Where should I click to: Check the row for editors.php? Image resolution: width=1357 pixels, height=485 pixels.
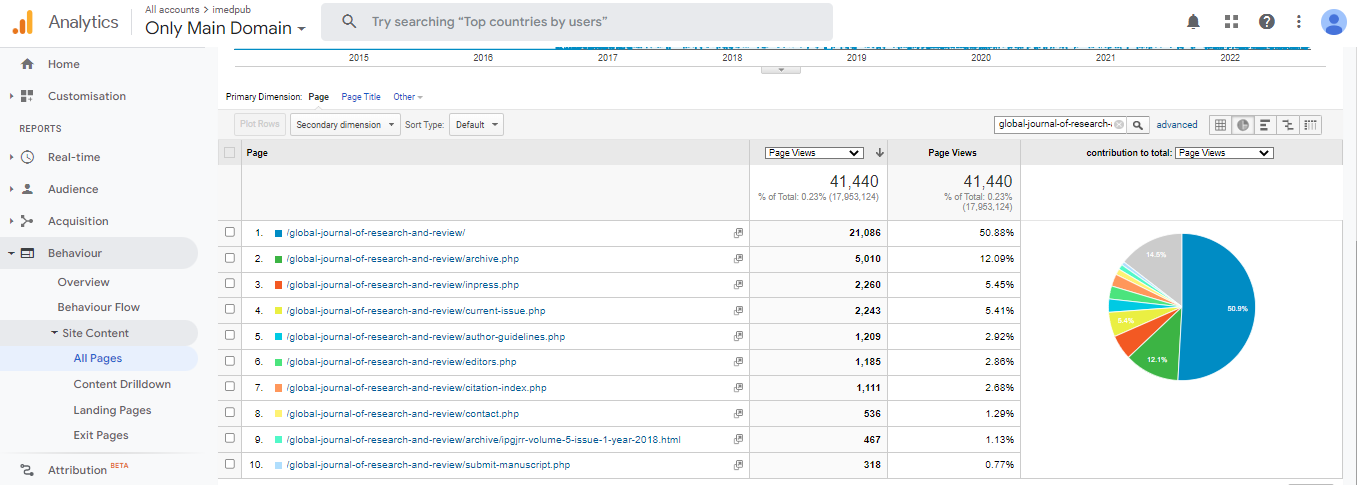pyautogui.click(x=230, y=361)
